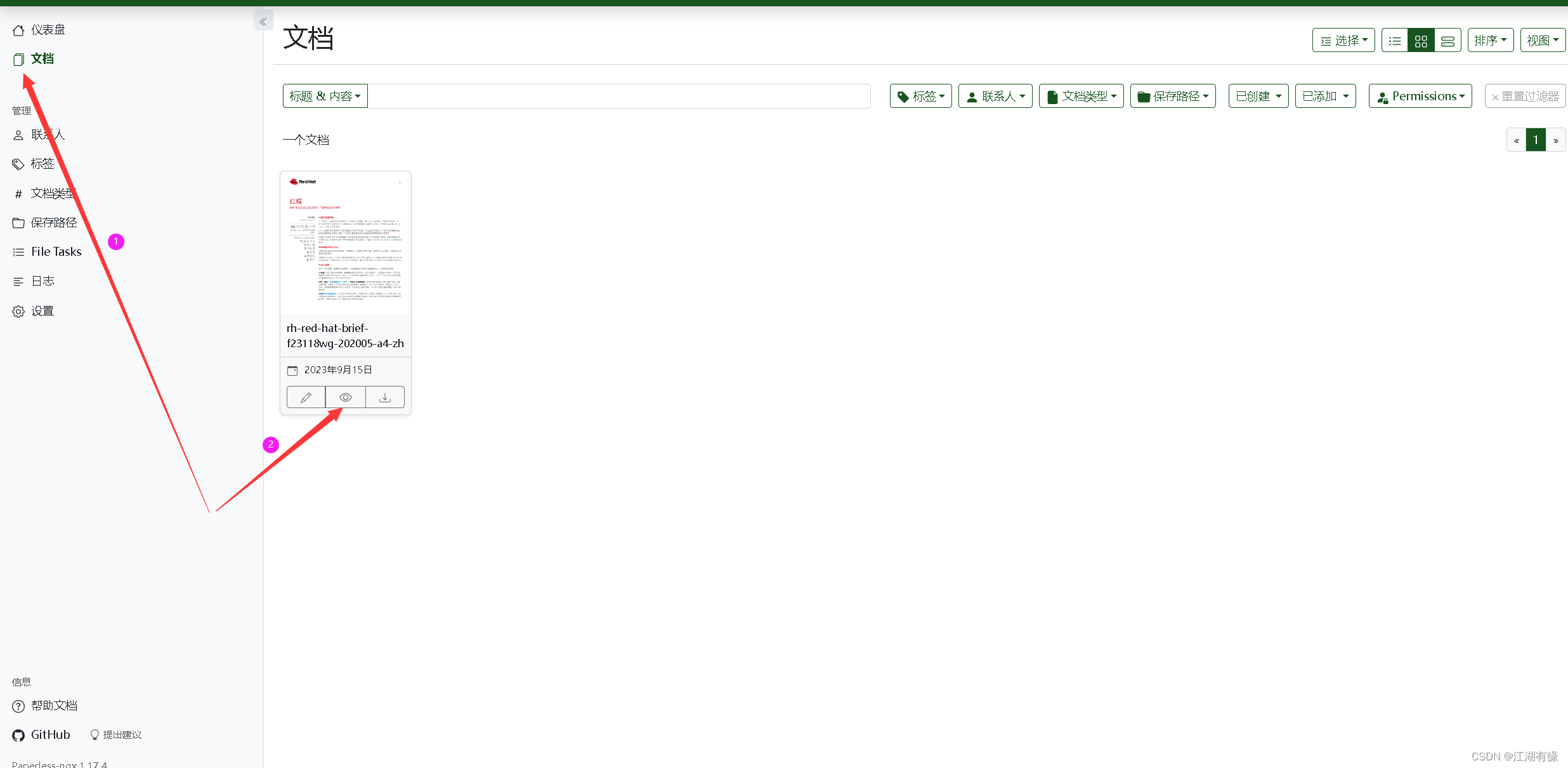Go to next page with » arrow

(1555, 140)
